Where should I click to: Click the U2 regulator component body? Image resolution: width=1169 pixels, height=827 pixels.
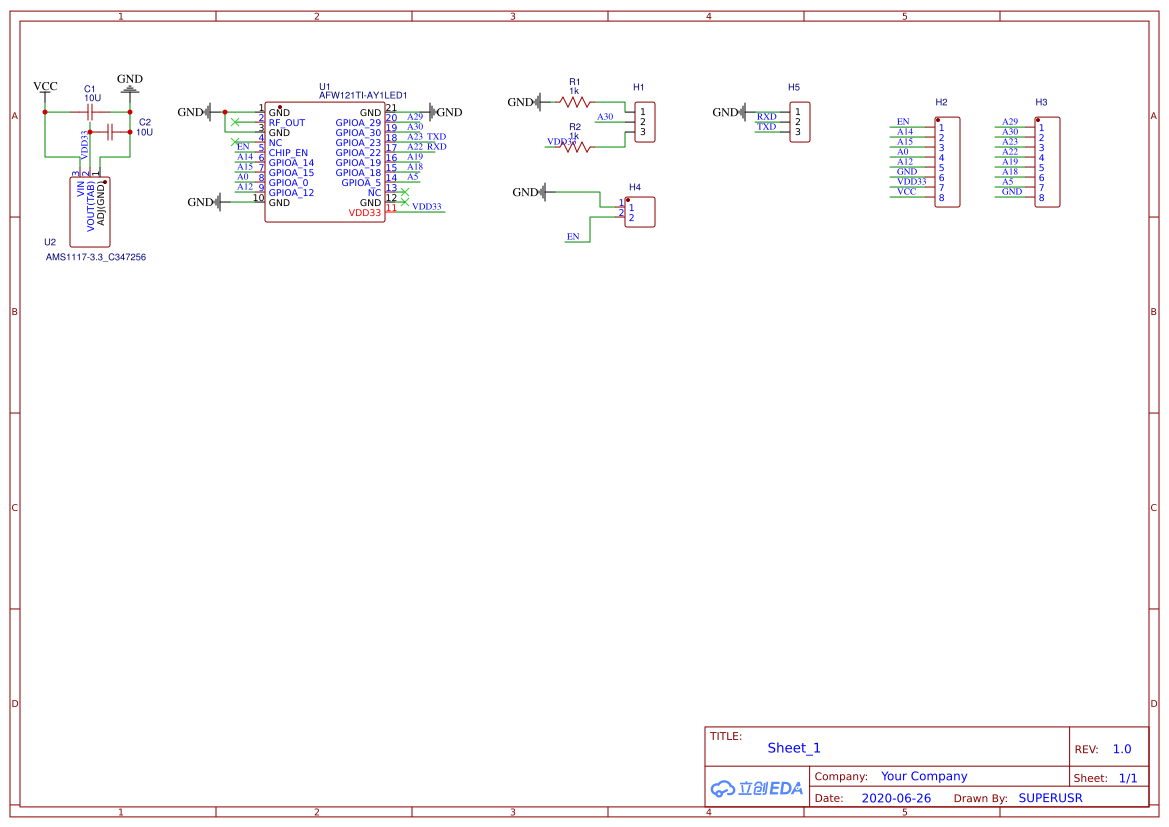[x=89, y=212]
